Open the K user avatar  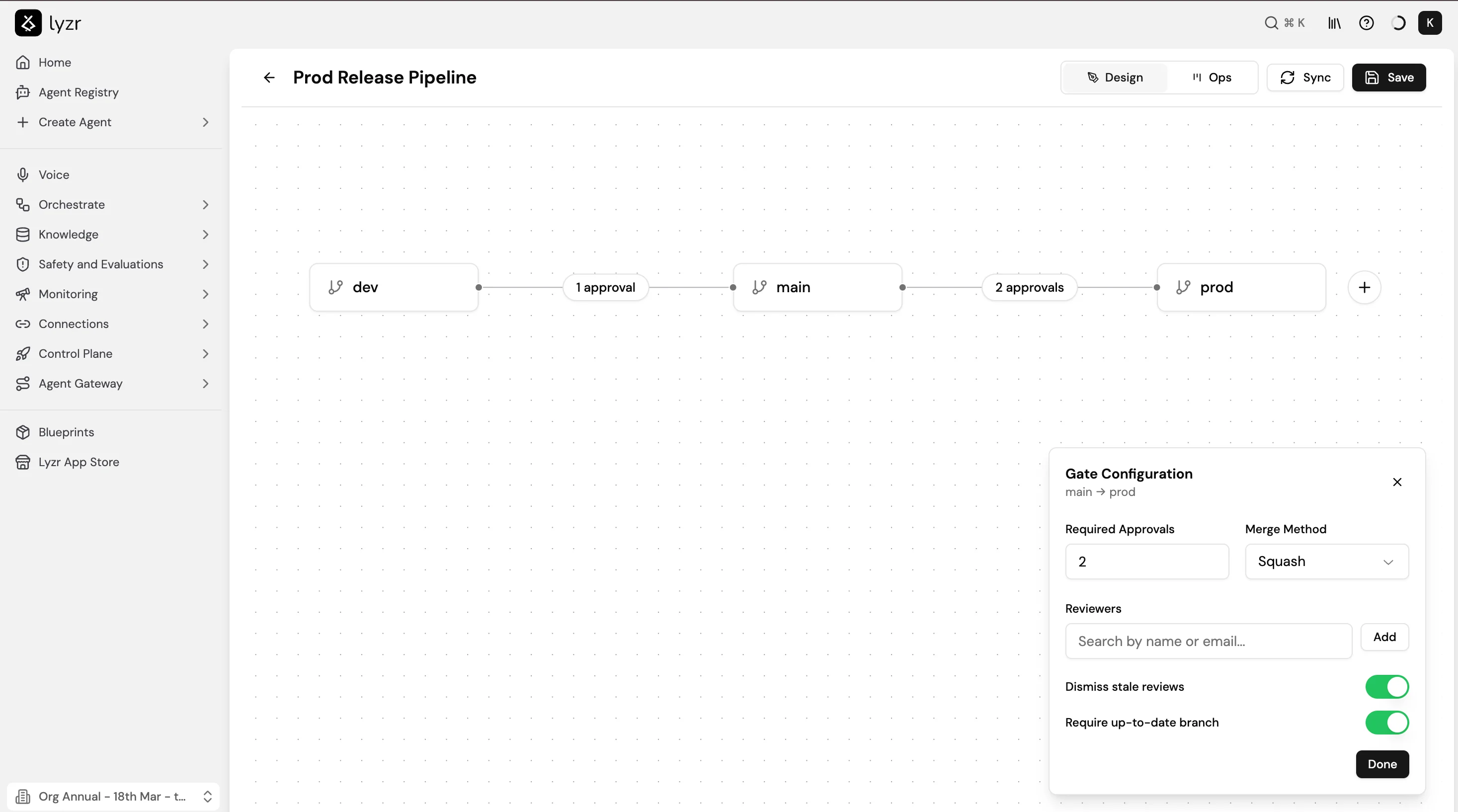1430,23
